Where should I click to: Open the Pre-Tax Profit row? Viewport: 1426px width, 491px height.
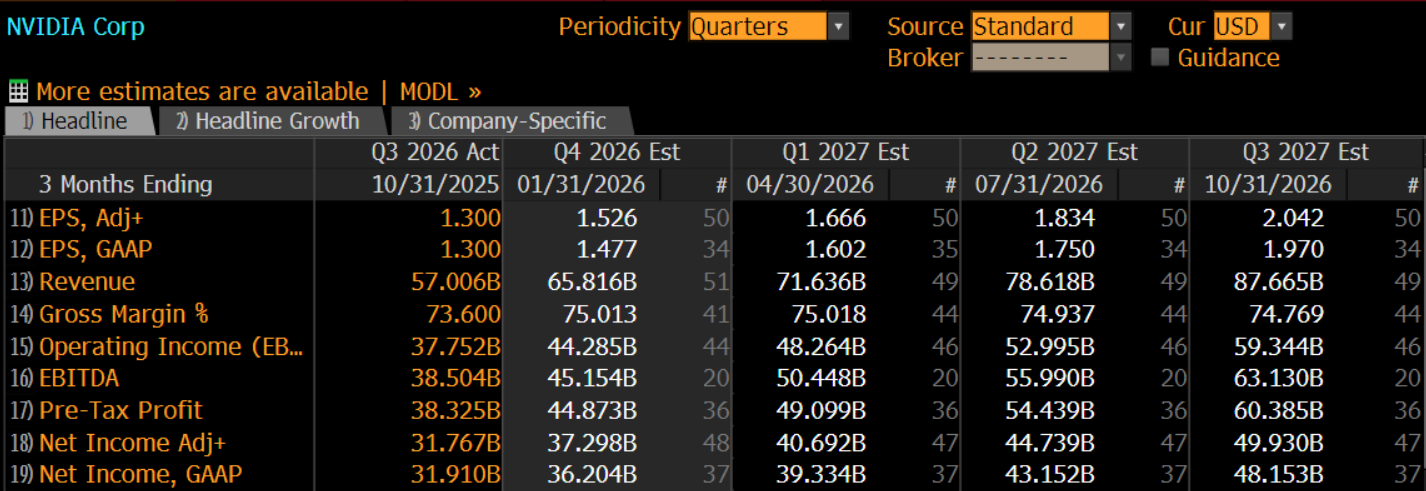point(120,410)
